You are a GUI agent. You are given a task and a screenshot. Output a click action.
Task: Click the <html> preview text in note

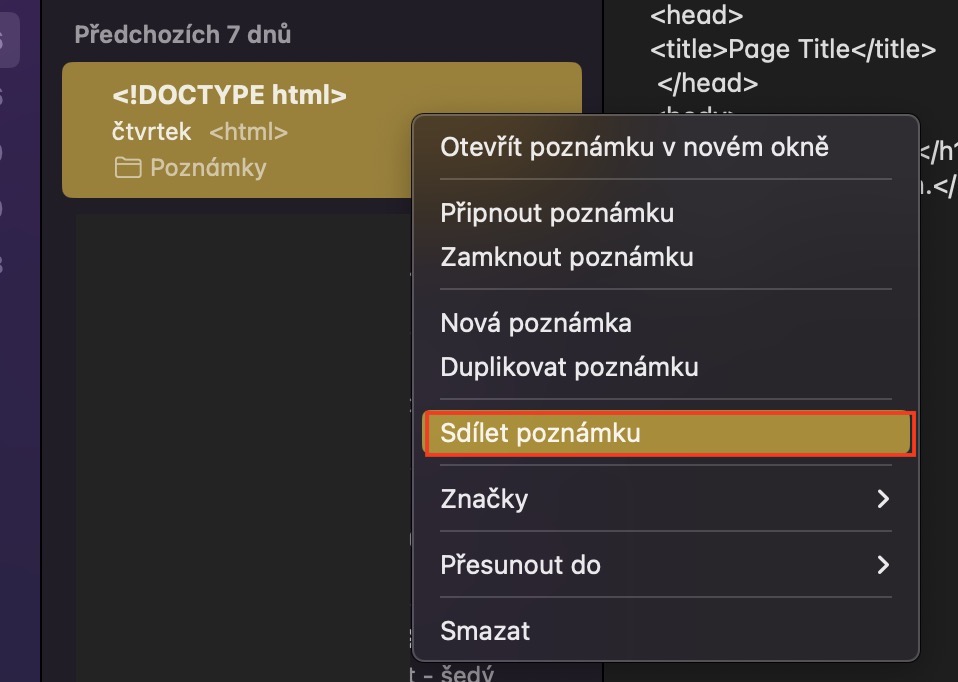(x=248, y=132)
